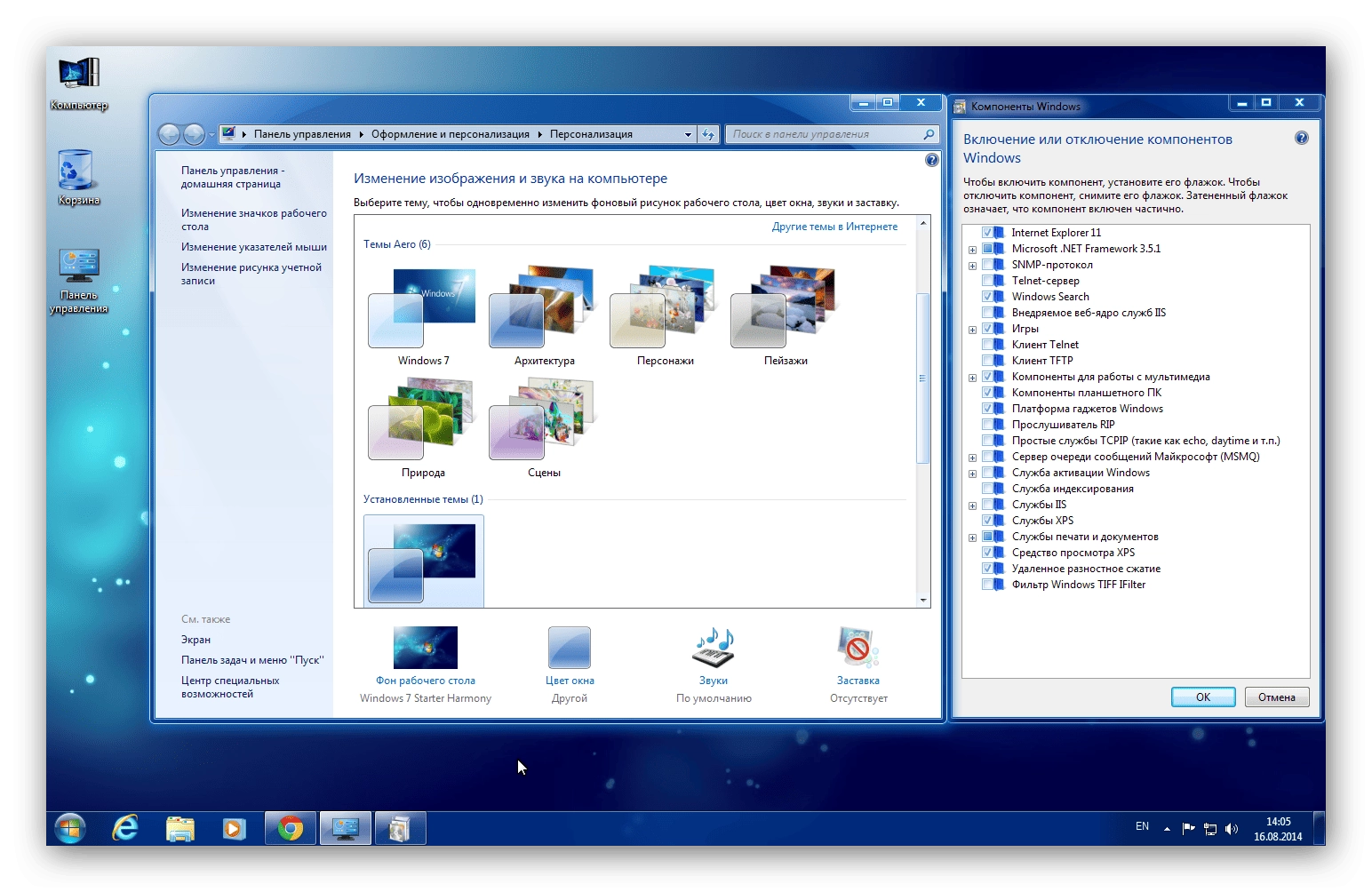Open the Звуки sounds icon
The image size is (1372, 892).
pyautogui.click(x=714, y=648)
